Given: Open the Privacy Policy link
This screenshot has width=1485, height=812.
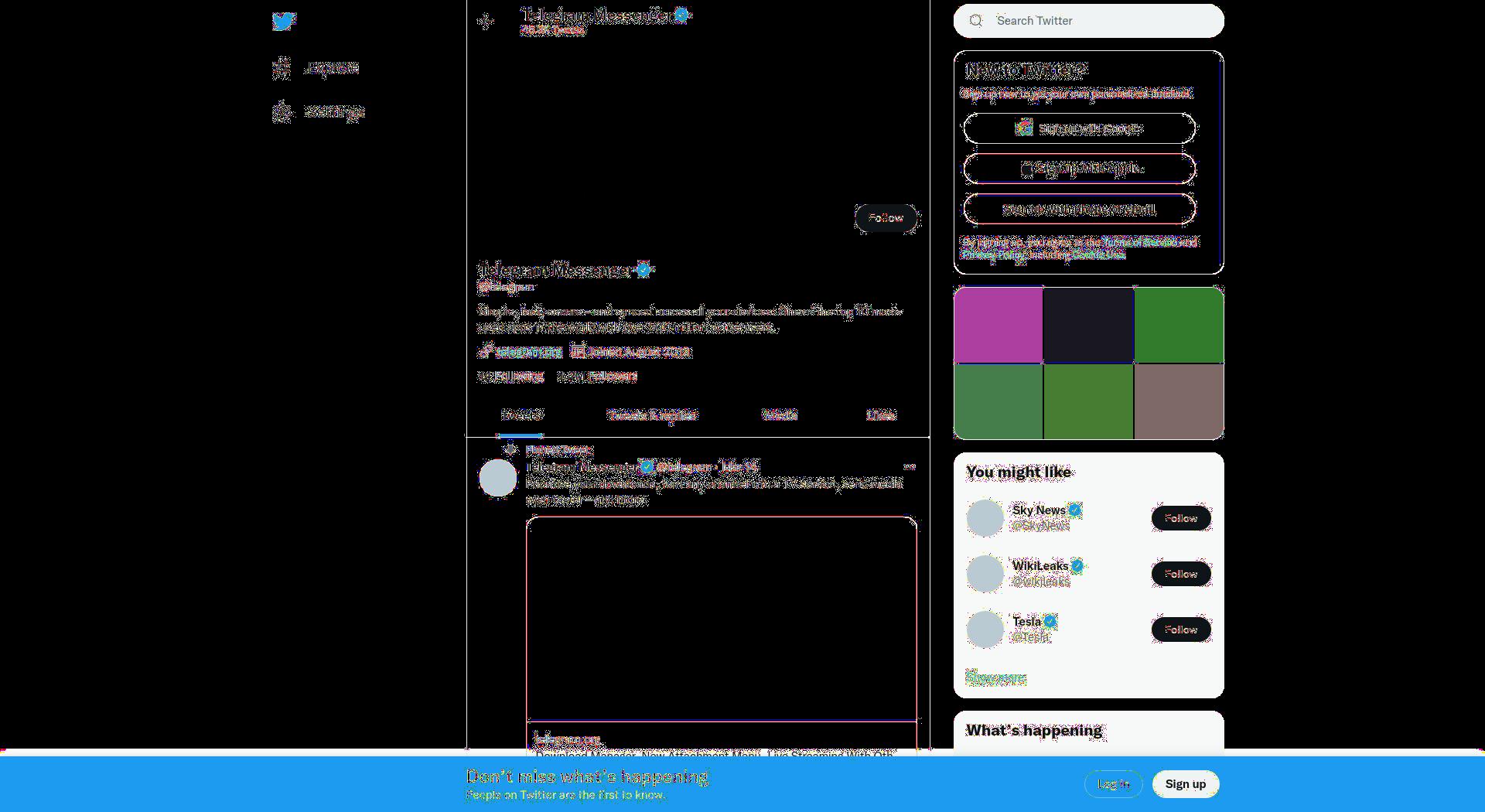Looking at the screenshot, I should (x=993, y=254).
